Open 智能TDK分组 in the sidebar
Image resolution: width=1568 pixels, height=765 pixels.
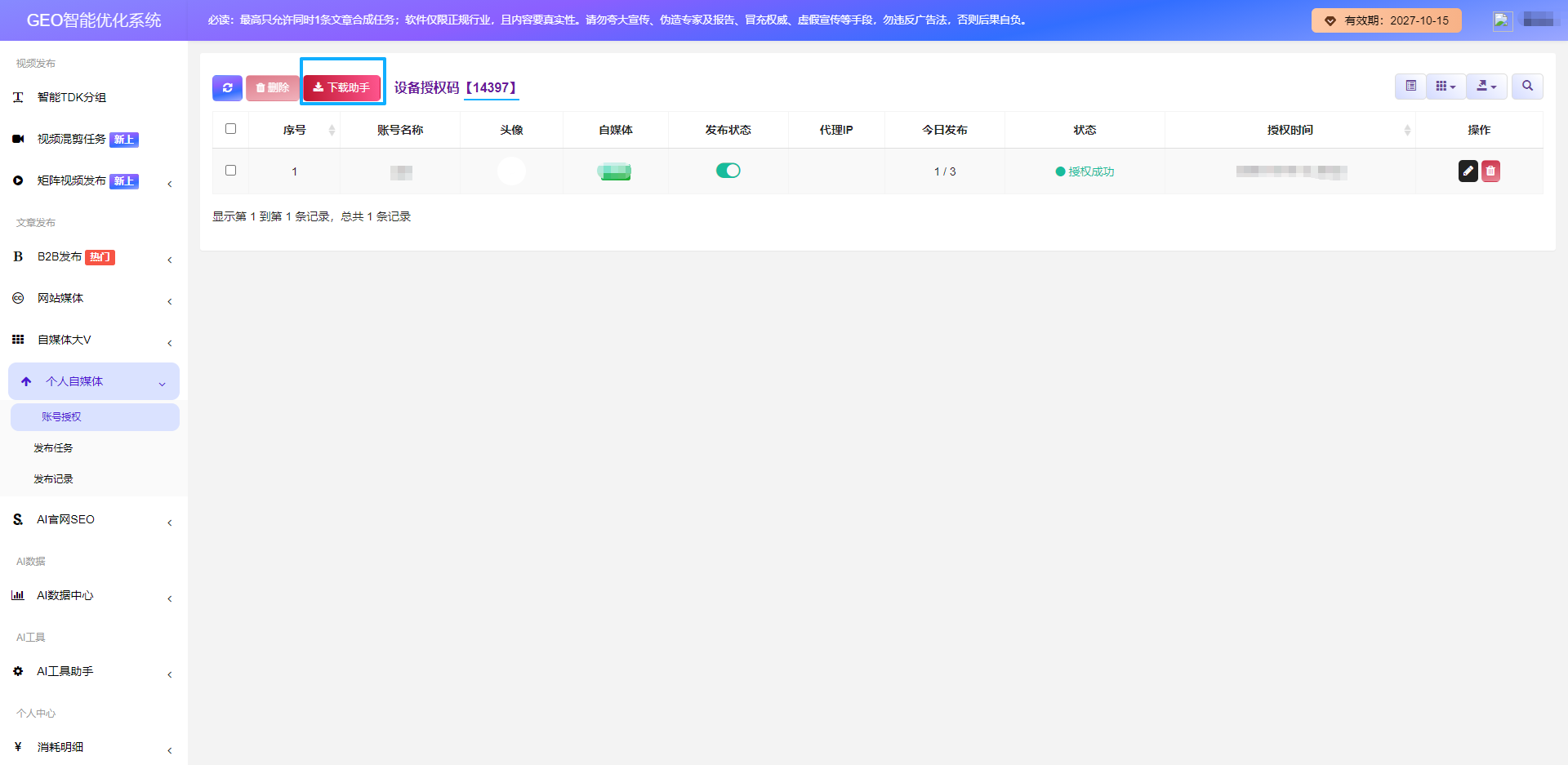72,97
